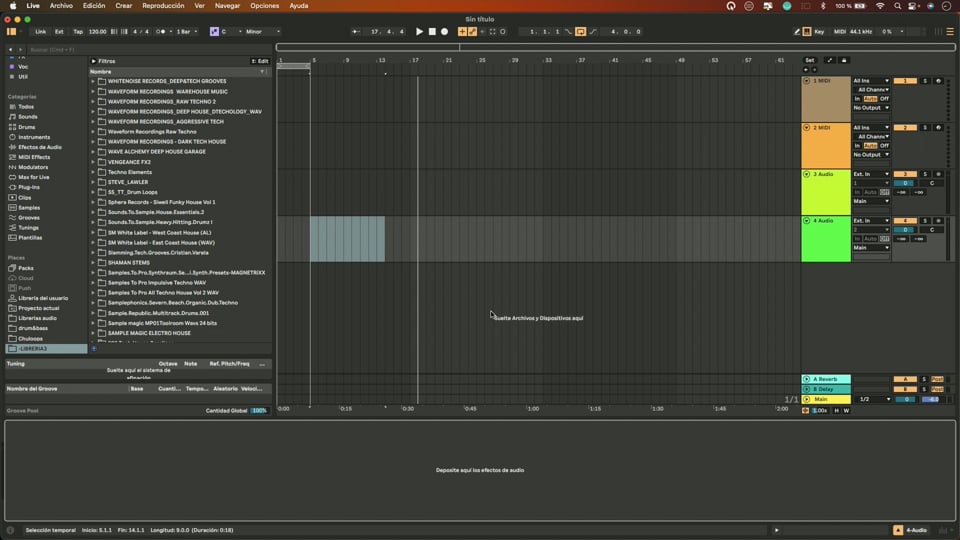The width and height of the screenshot is (960, 540).
Task: Expand the VENGEANCE FX2 folder
Action: tap(93, 162)
